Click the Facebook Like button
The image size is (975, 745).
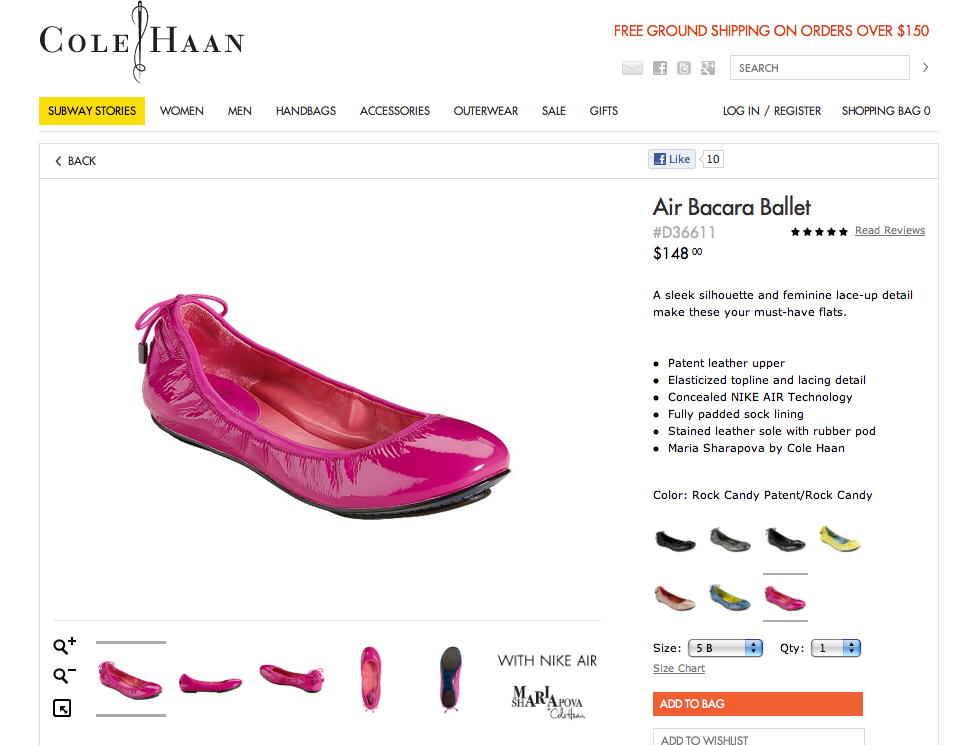(x=672, y=159)
